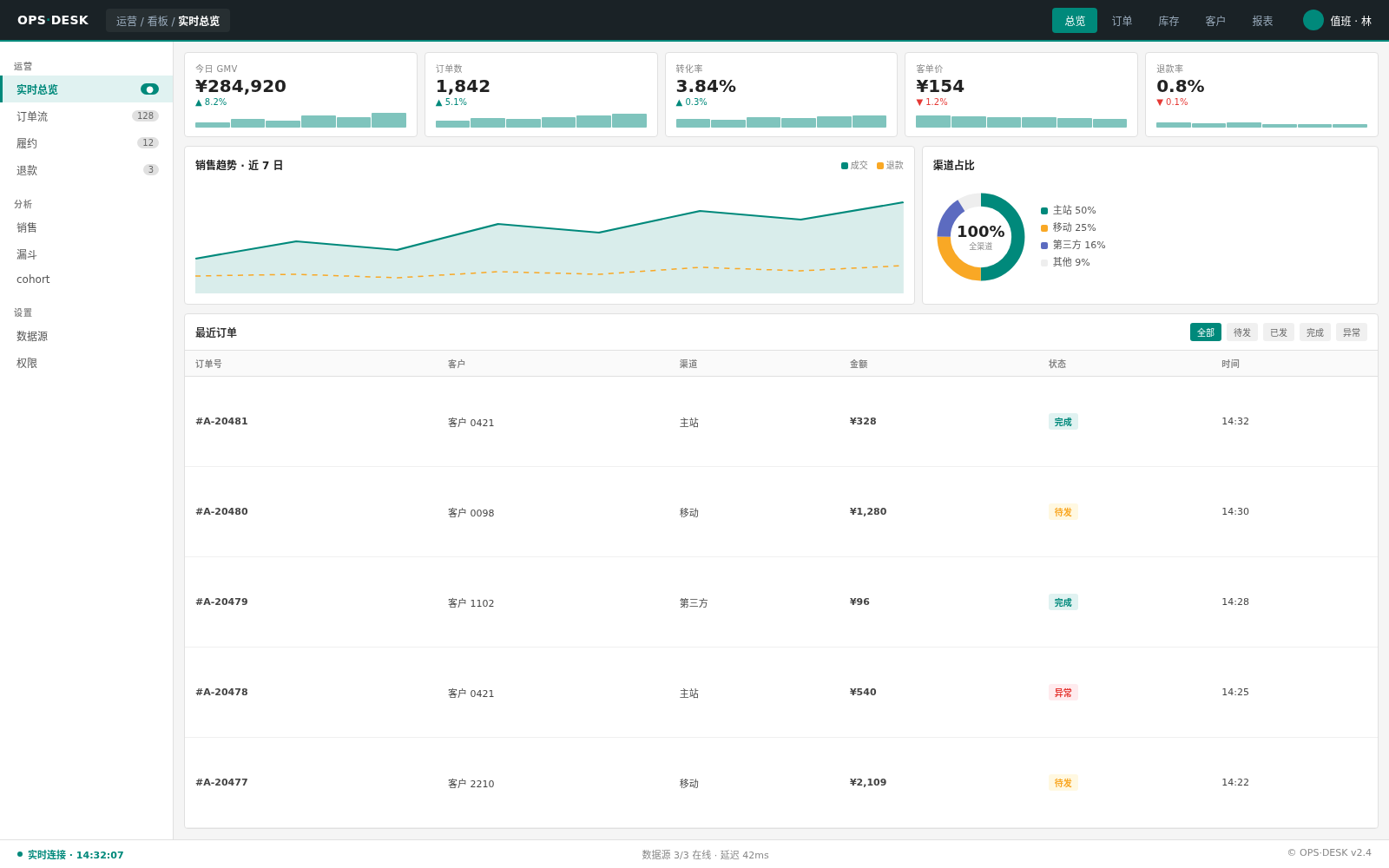This screenshot has width=1389, height=868.
Task: Select 实时总览 in the sidebar
Action: click(x=87, y=89)
